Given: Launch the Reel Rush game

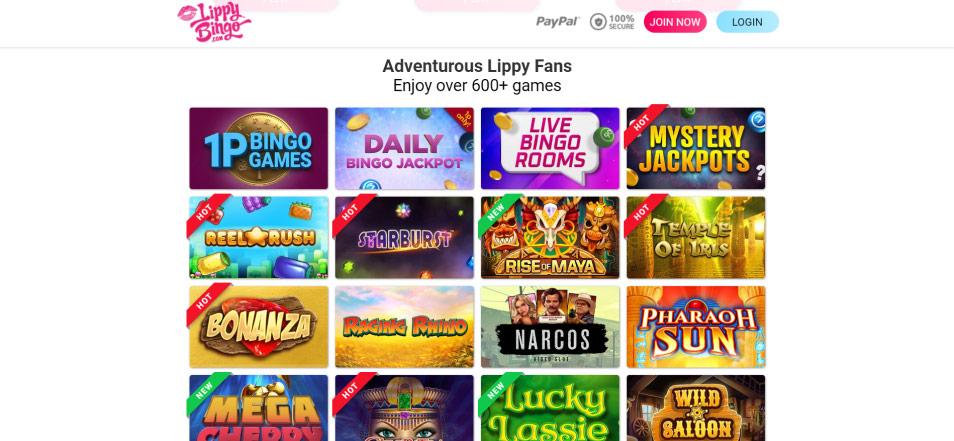Looking at the screenshot, I should pyautogui.click(x=259, y=237).
